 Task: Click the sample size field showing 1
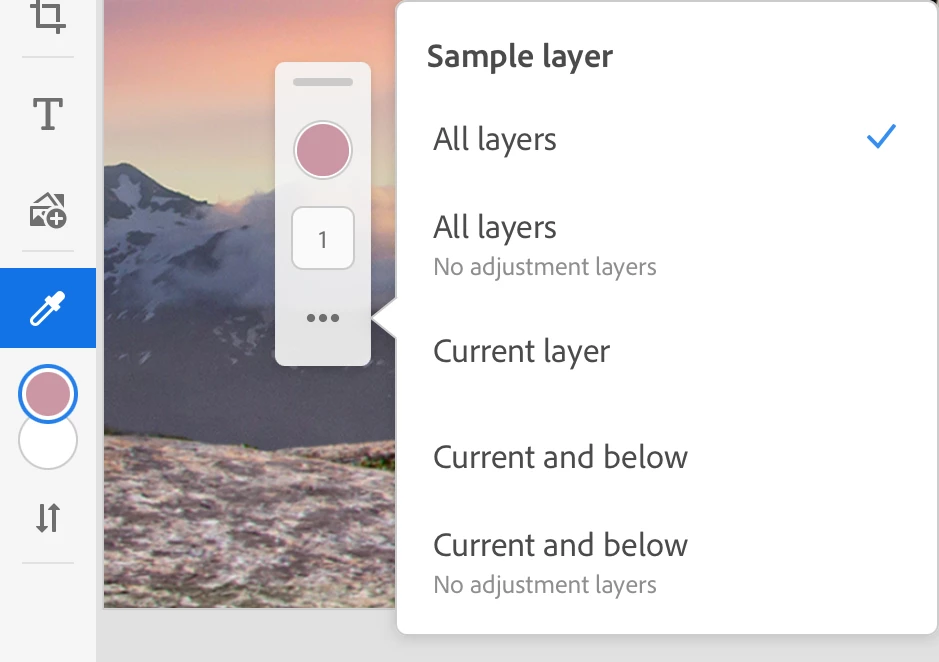point(323,238)
